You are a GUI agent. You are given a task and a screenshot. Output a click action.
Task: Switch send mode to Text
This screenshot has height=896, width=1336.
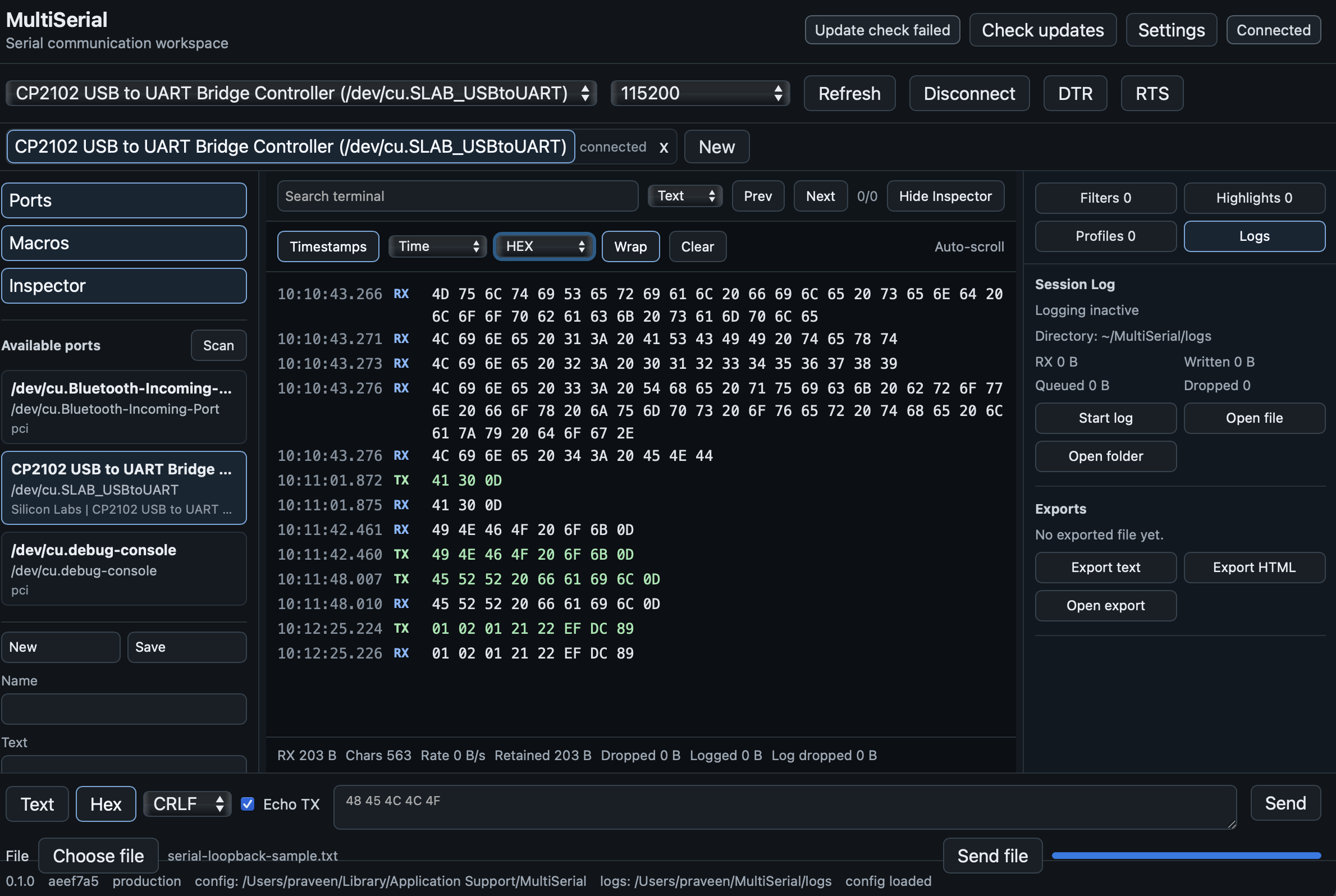(37, 804)
